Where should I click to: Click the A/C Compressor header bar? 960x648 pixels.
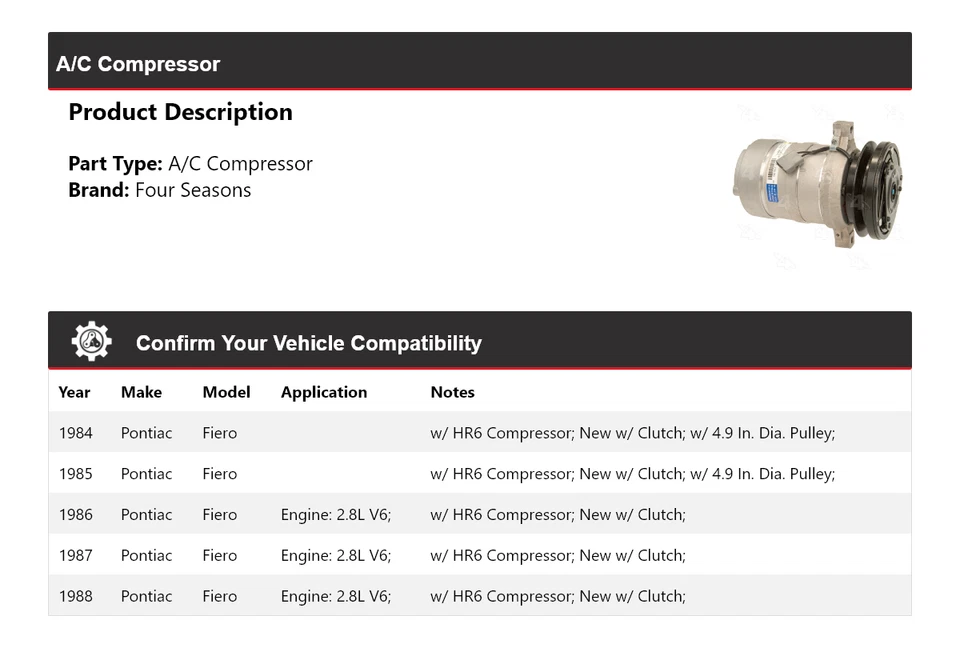point(479,63)
